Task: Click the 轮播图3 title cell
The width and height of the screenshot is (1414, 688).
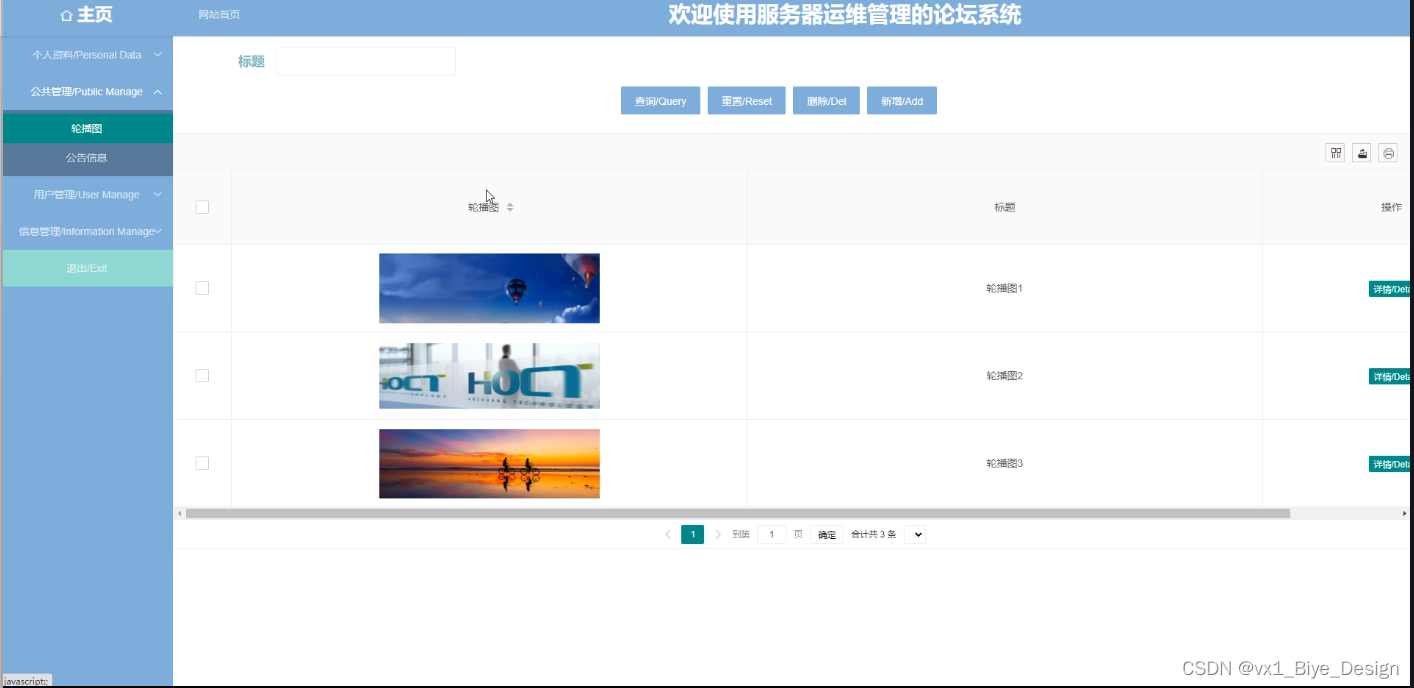Action: 1004,463
